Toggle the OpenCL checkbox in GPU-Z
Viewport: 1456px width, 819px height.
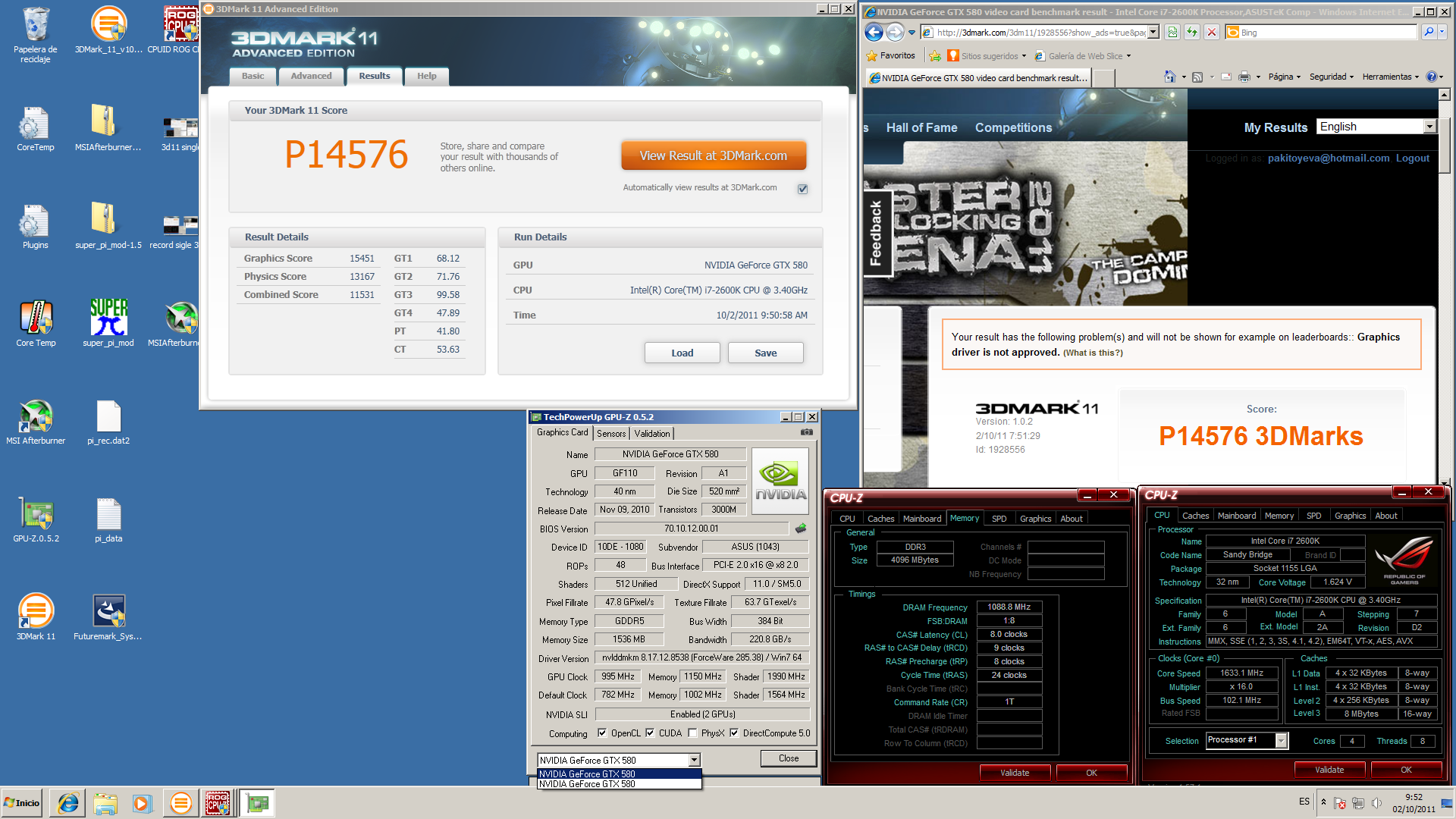[x=602, y=733]
